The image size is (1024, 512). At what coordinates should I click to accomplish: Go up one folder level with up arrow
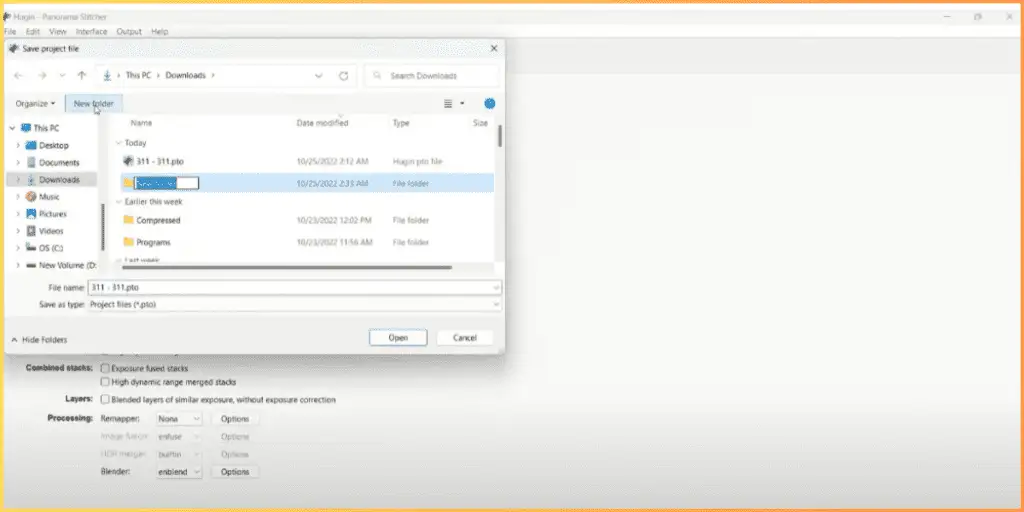(82, 76)
